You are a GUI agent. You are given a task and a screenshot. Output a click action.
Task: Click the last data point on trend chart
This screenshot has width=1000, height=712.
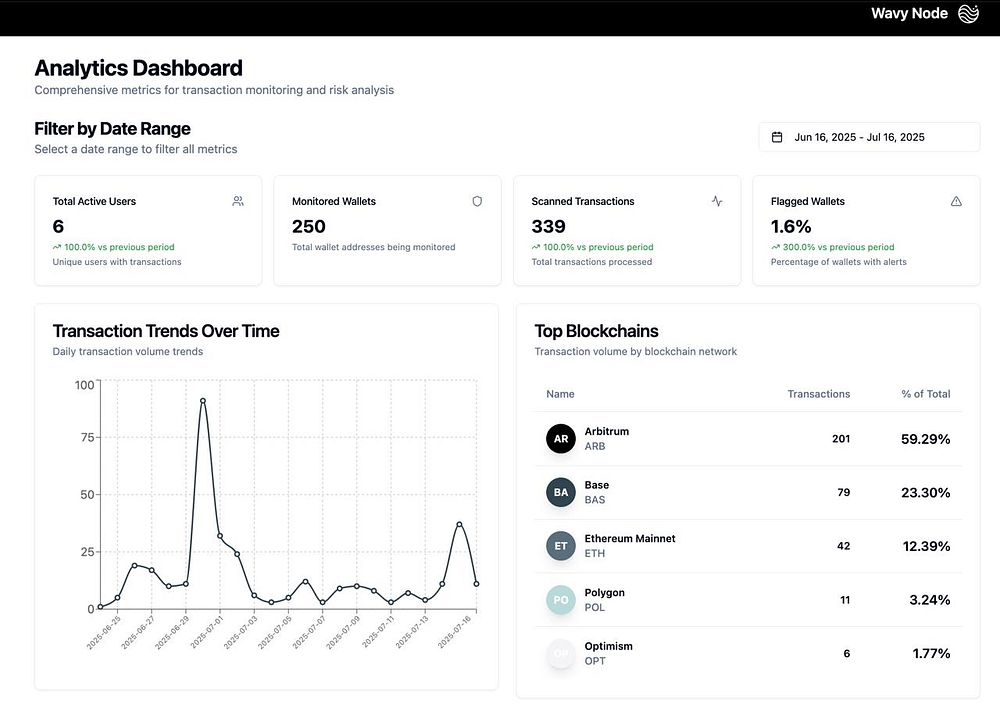[476, 584]
